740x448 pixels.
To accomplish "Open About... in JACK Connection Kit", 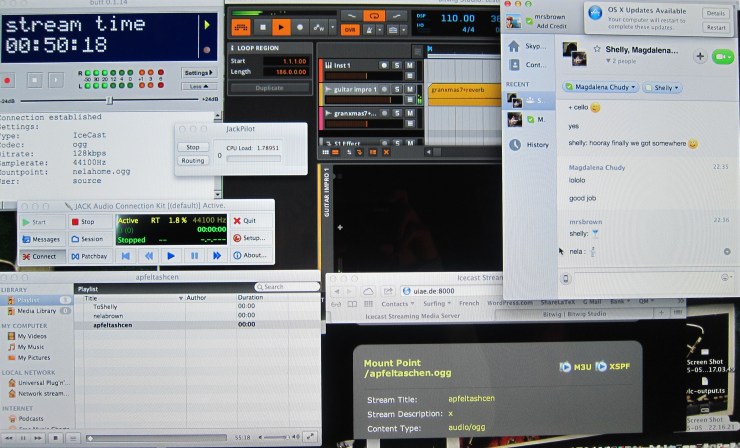I will (252, 255).
